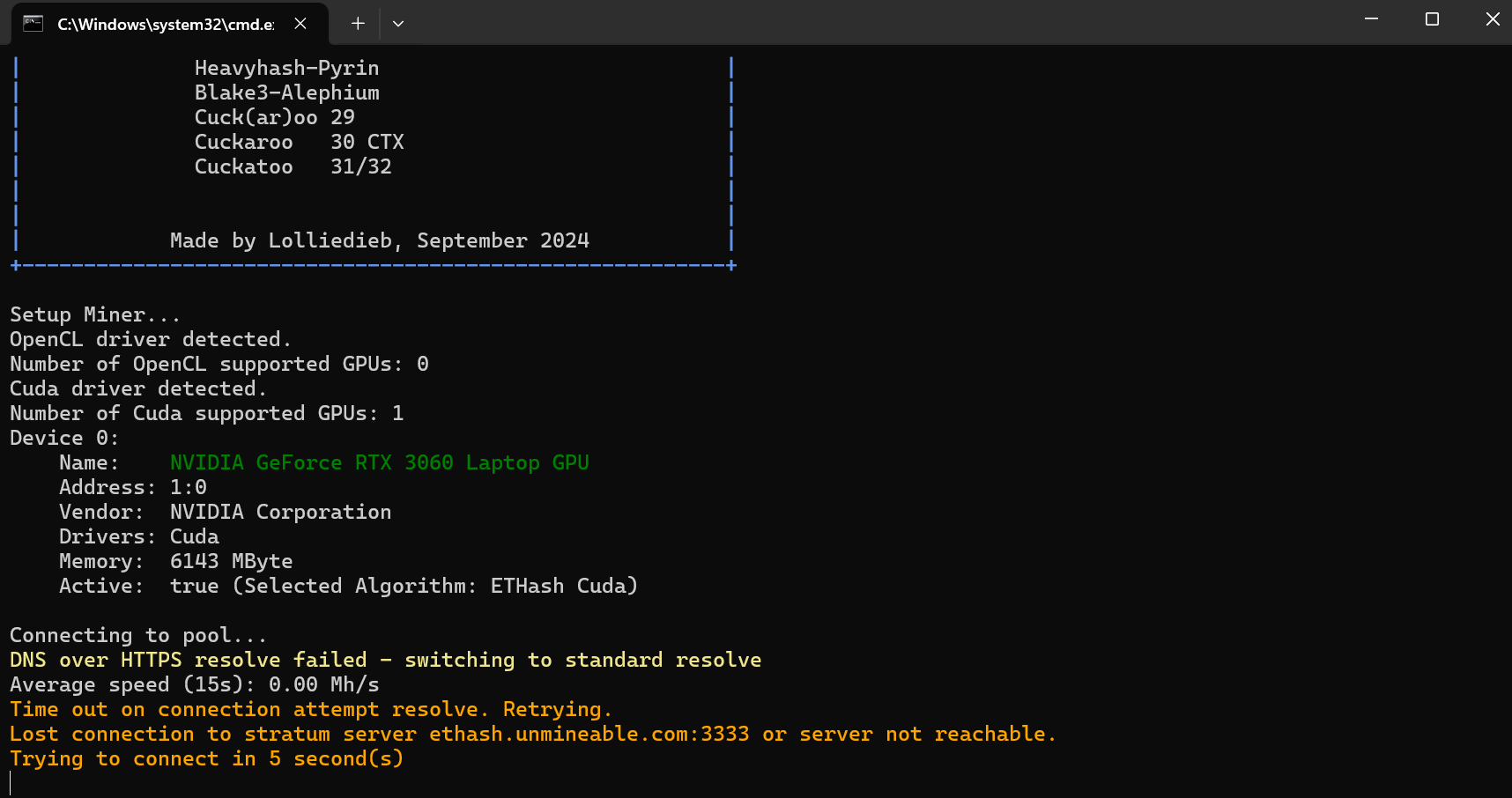Click the 'Heavyhash-Pyrin' line
The width and height of the screenshot is (1512, 798).
(286, 68)
